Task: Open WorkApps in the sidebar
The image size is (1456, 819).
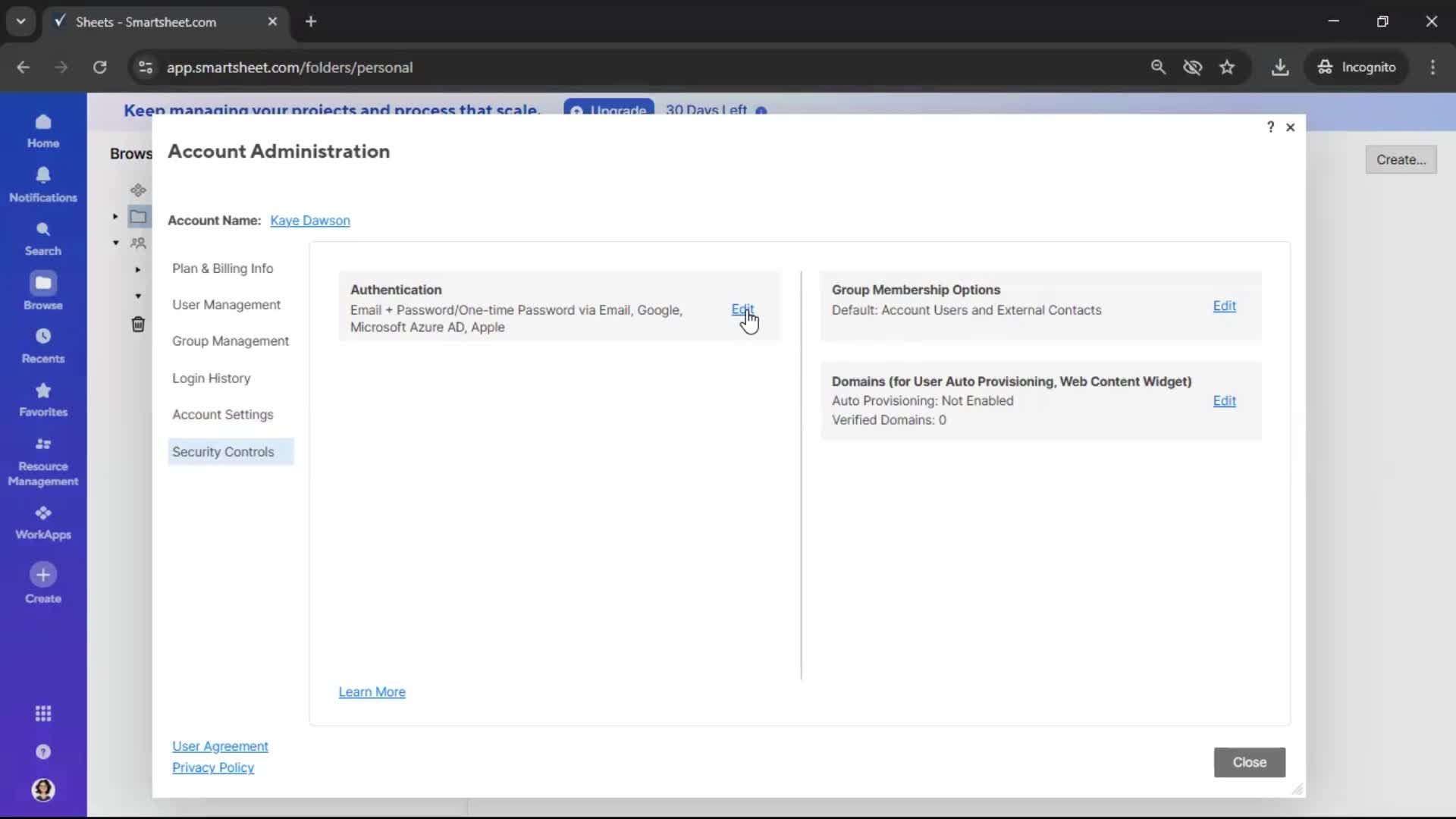Action: (x=43, y=521)
